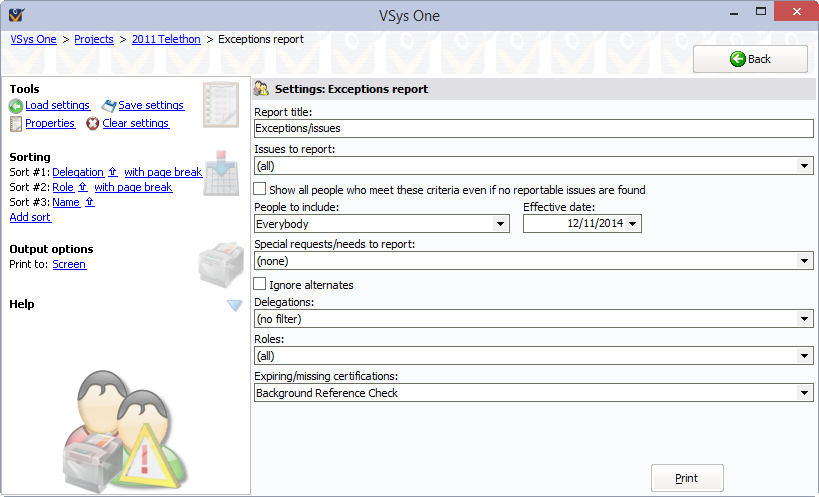Click the Add sort link
Screen dimensions: 819x497
tap(30, 217)
